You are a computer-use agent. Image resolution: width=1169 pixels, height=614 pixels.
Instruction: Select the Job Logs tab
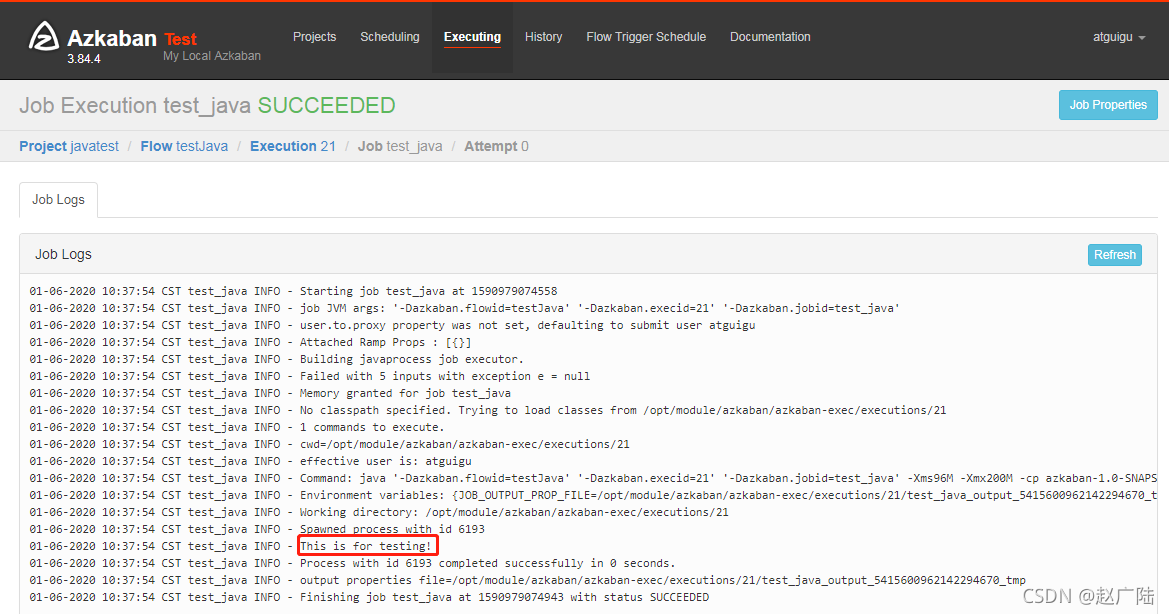click(x=58, y=200)
